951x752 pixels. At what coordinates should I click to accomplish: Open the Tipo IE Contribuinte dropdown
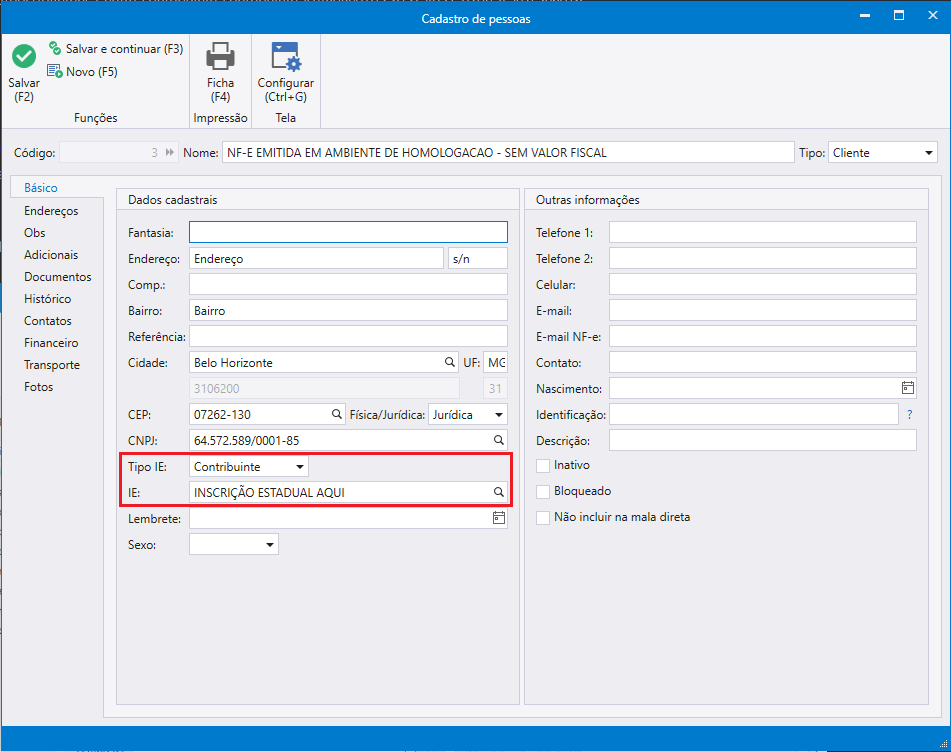click(249, 466)
